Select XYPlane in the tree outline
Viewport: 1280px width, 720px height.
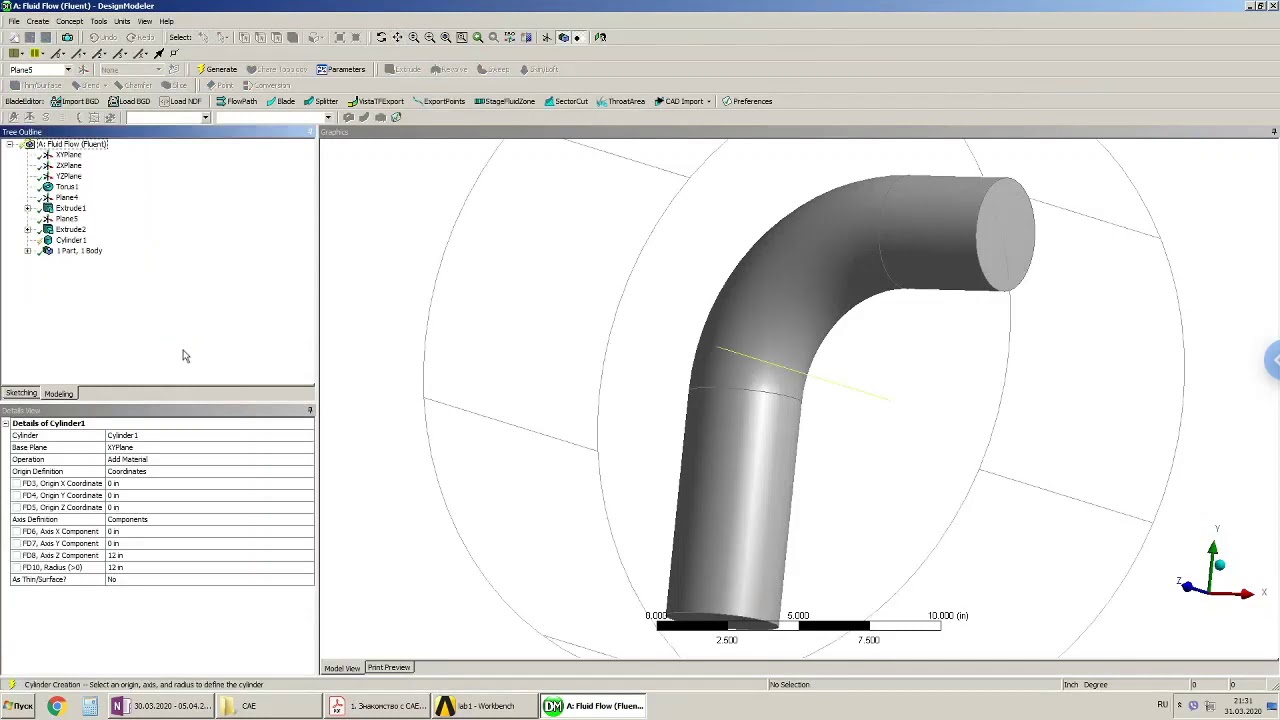[69, 155]
